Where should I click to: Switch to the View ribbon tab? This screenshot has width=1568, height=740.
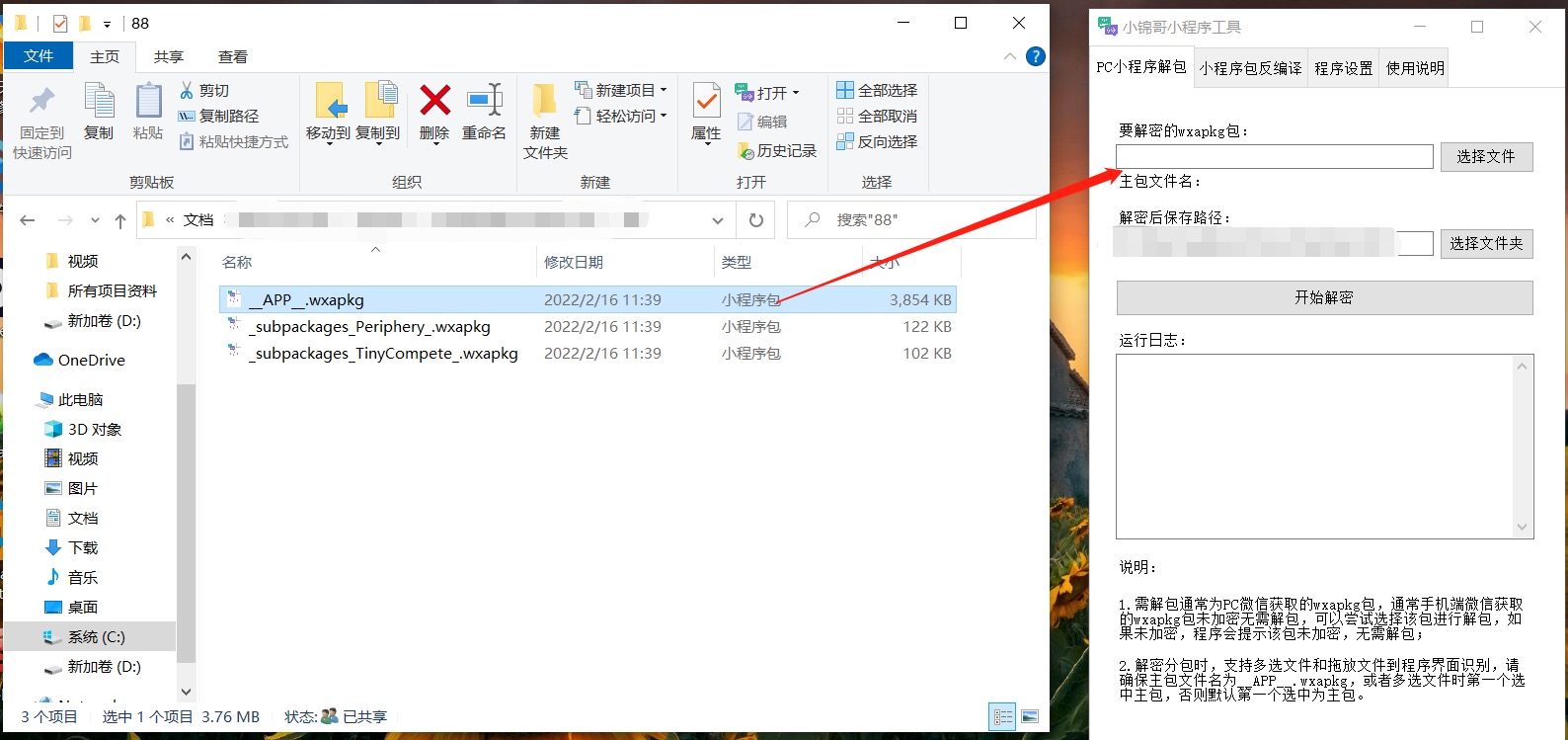(x=233, y=57)
